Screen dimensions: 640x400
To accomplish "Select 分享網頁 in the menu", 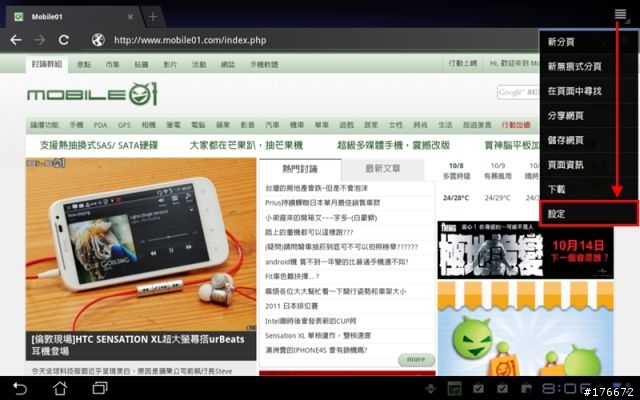I will point(589,116).
